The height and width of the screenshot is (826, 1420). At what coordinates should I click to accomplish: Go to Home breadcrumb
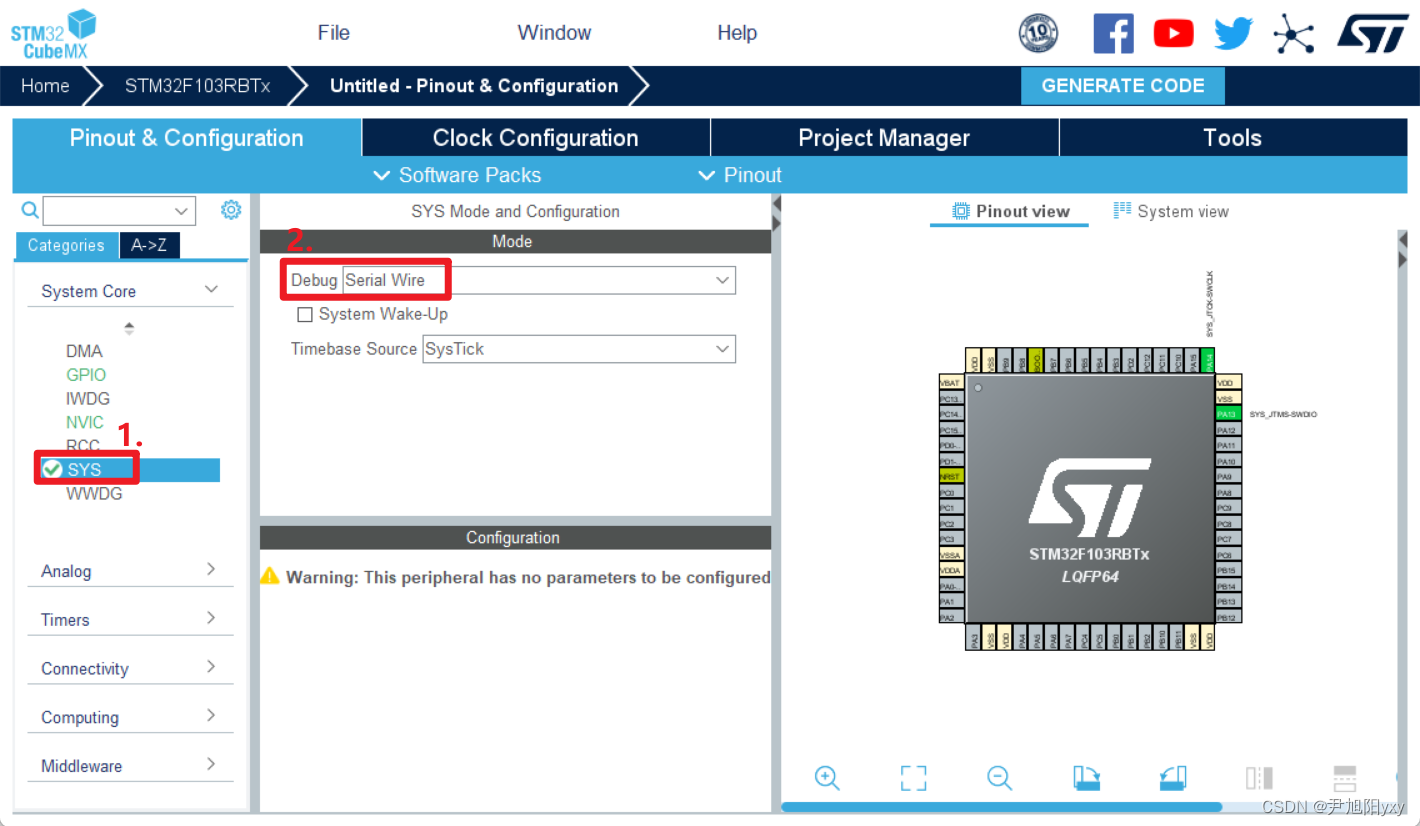click(45, 86)
